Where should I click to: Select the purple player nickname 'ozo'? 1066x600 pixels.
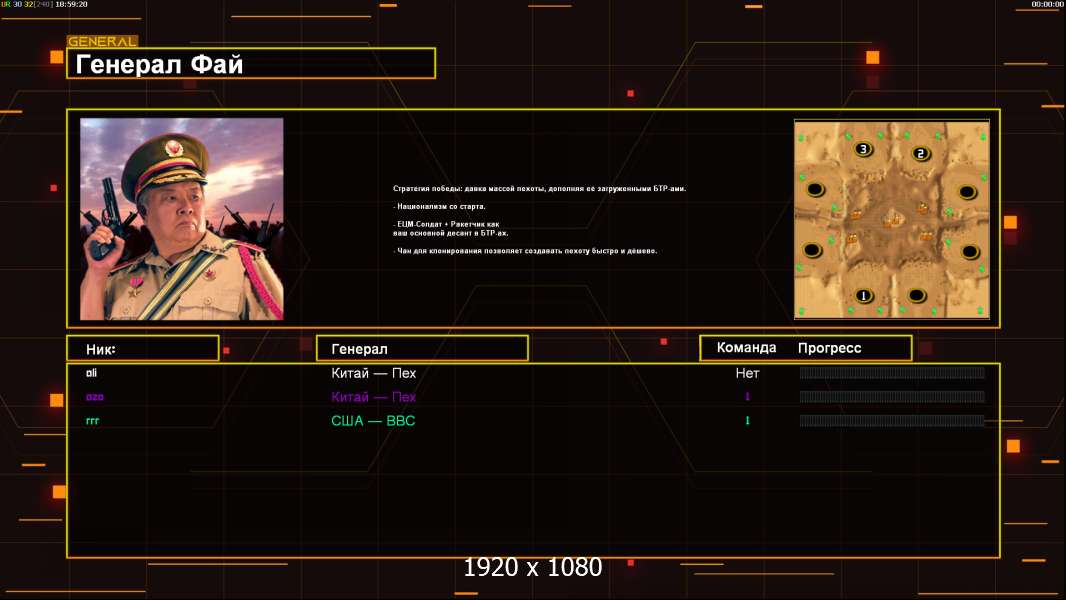tap(94, 397)
